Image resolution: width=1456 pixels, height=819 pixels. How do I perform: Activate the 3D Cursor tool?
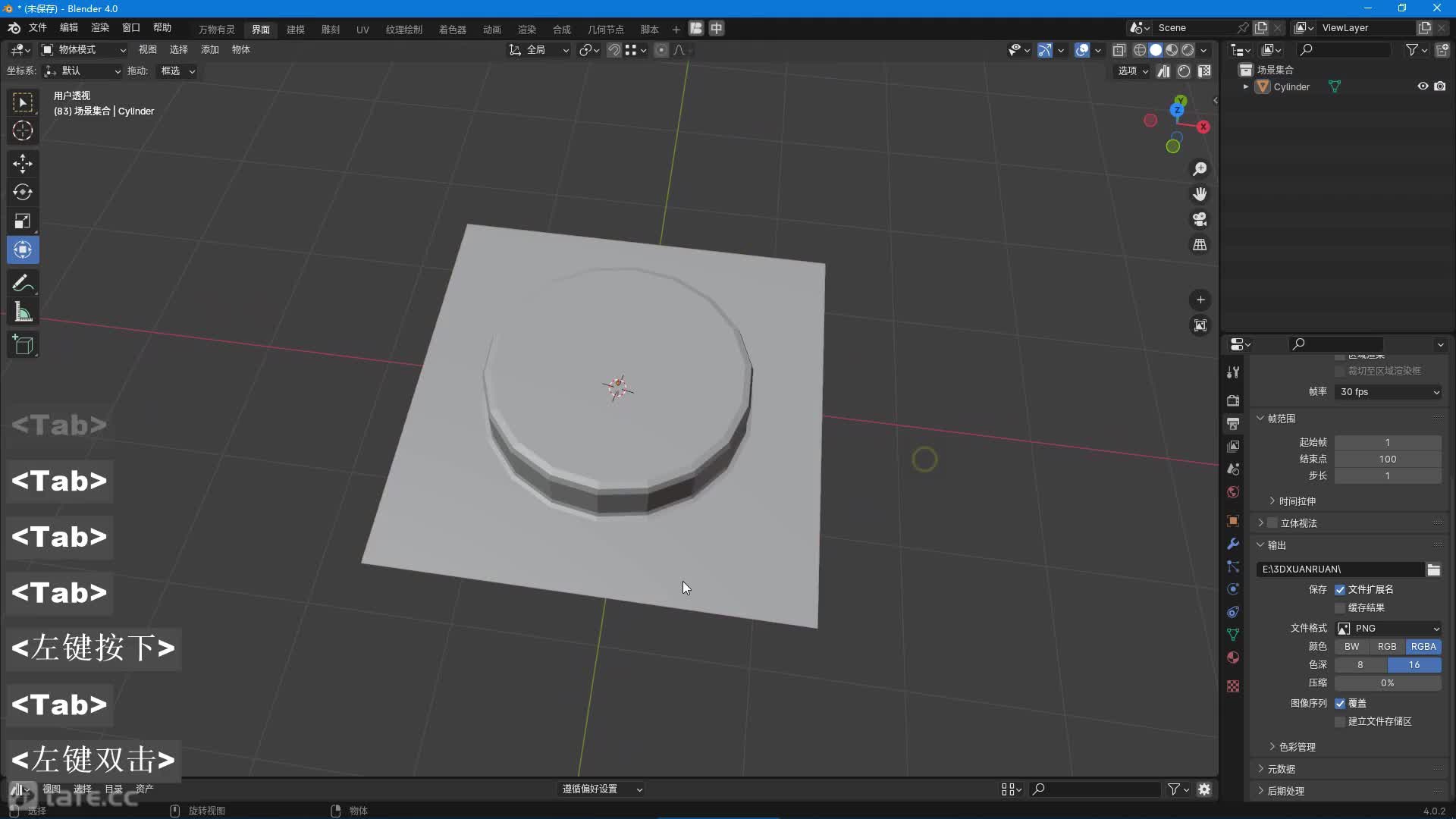pos(23,131)
